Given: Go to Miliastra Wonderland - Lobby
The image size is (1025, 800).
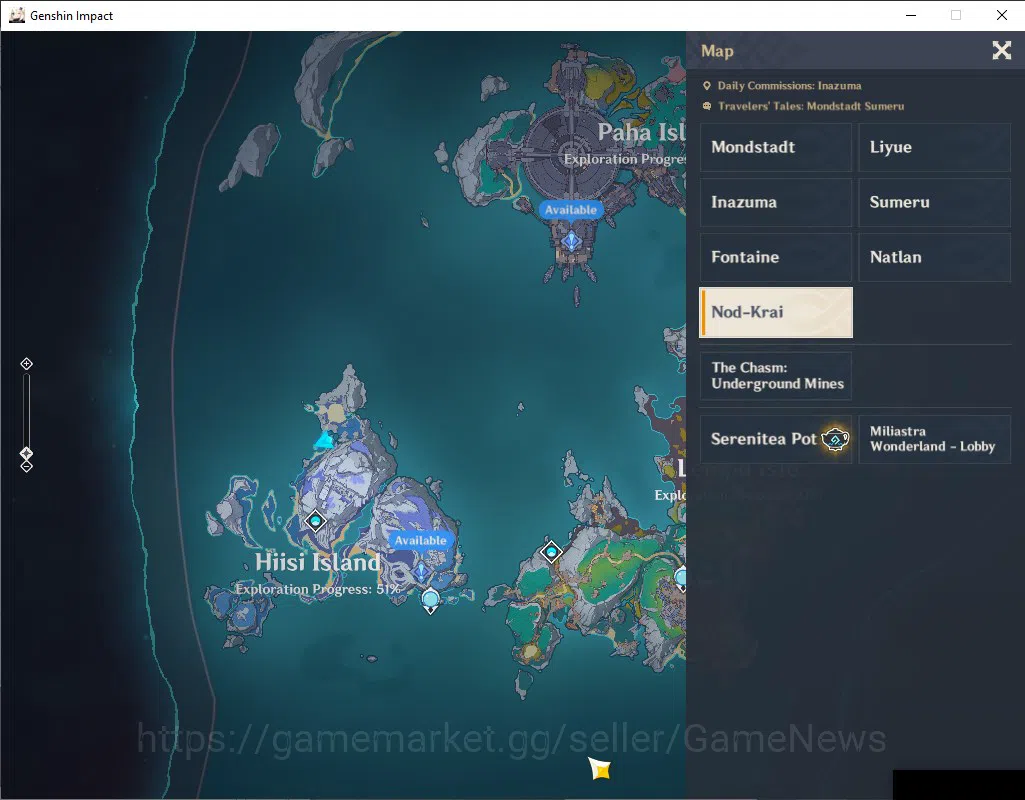Looking at the screenshot, I should [934, 439].
